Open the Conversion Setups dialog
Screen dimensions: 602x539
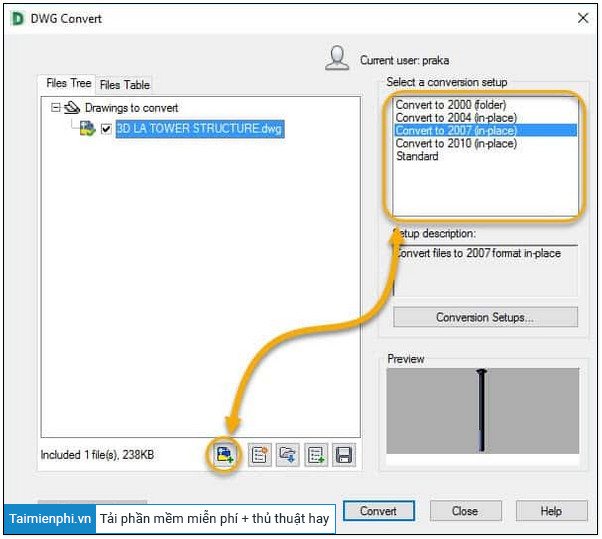pos(485,317)
